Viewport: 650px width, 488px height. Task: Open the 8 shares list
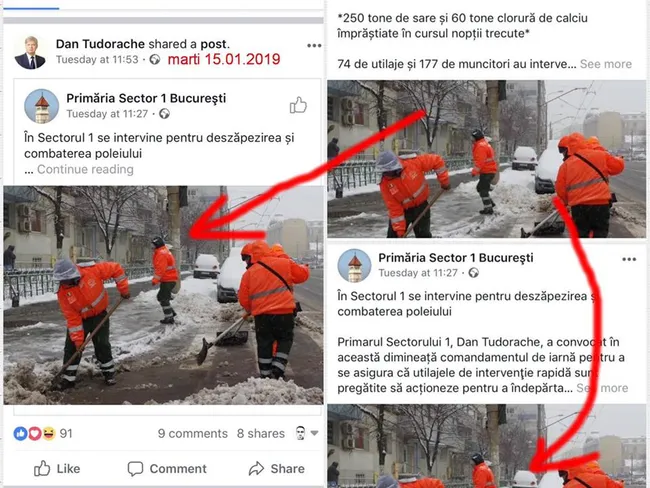pyautogui.click(x=261, y=433)
